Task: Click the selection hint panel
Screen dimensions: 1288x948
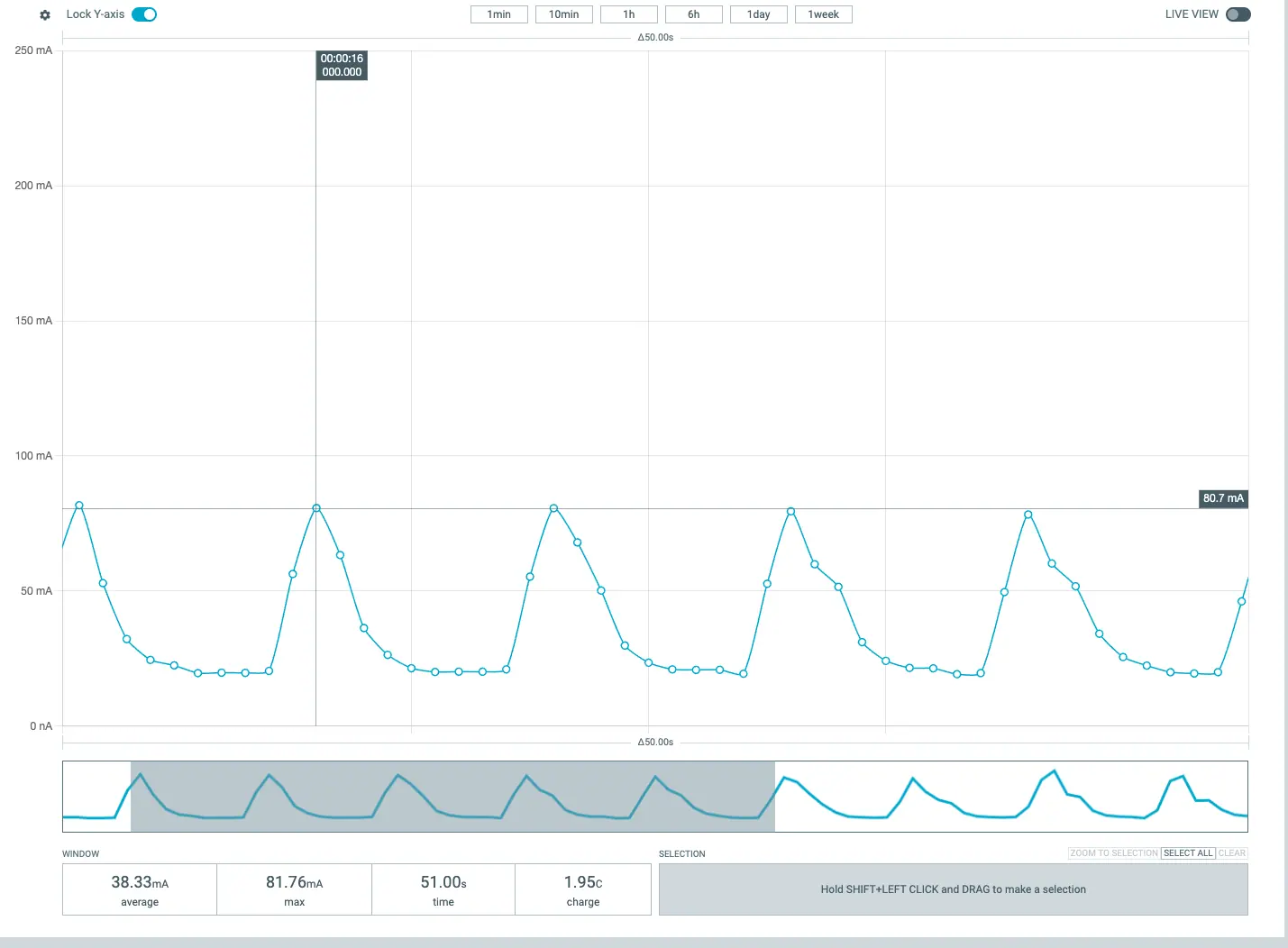Action: click(x=953, y=889)
